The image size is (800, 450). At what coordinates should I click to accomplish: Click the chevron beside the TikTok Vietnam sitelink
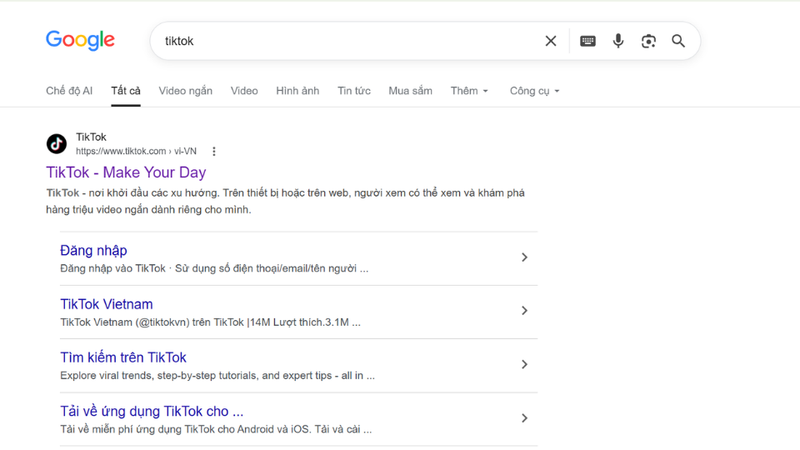(x=524, y=311)
